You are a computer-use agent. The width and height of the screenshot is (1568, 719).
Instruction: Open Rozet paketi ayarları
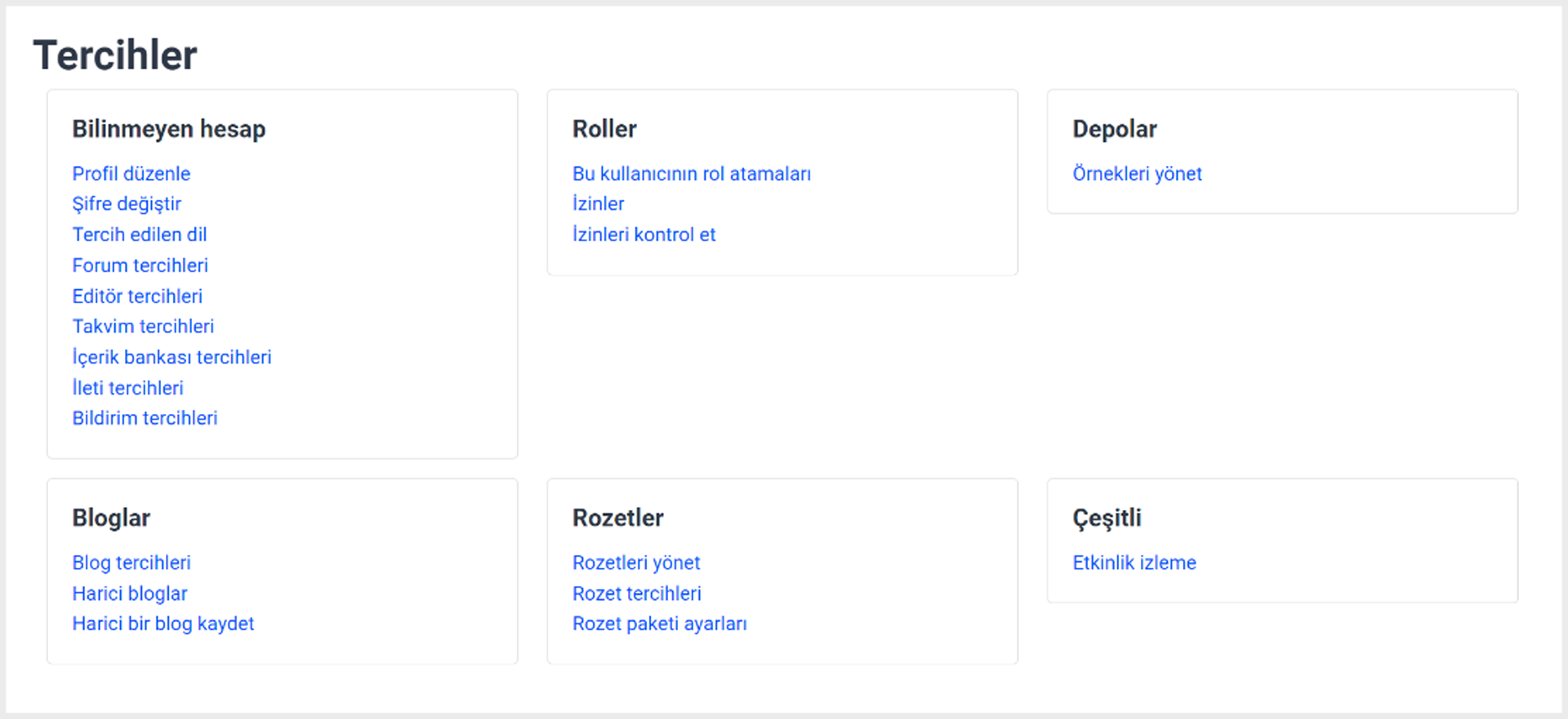click(x=659, y=623)
